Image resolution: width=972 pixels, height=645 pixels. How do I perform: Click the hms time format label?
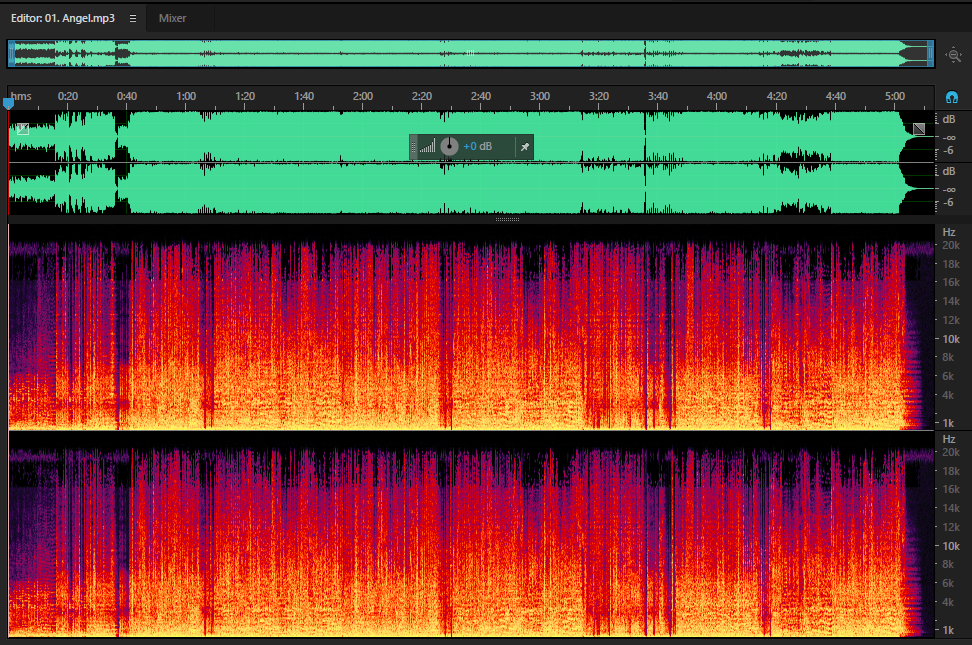(21, 96)
